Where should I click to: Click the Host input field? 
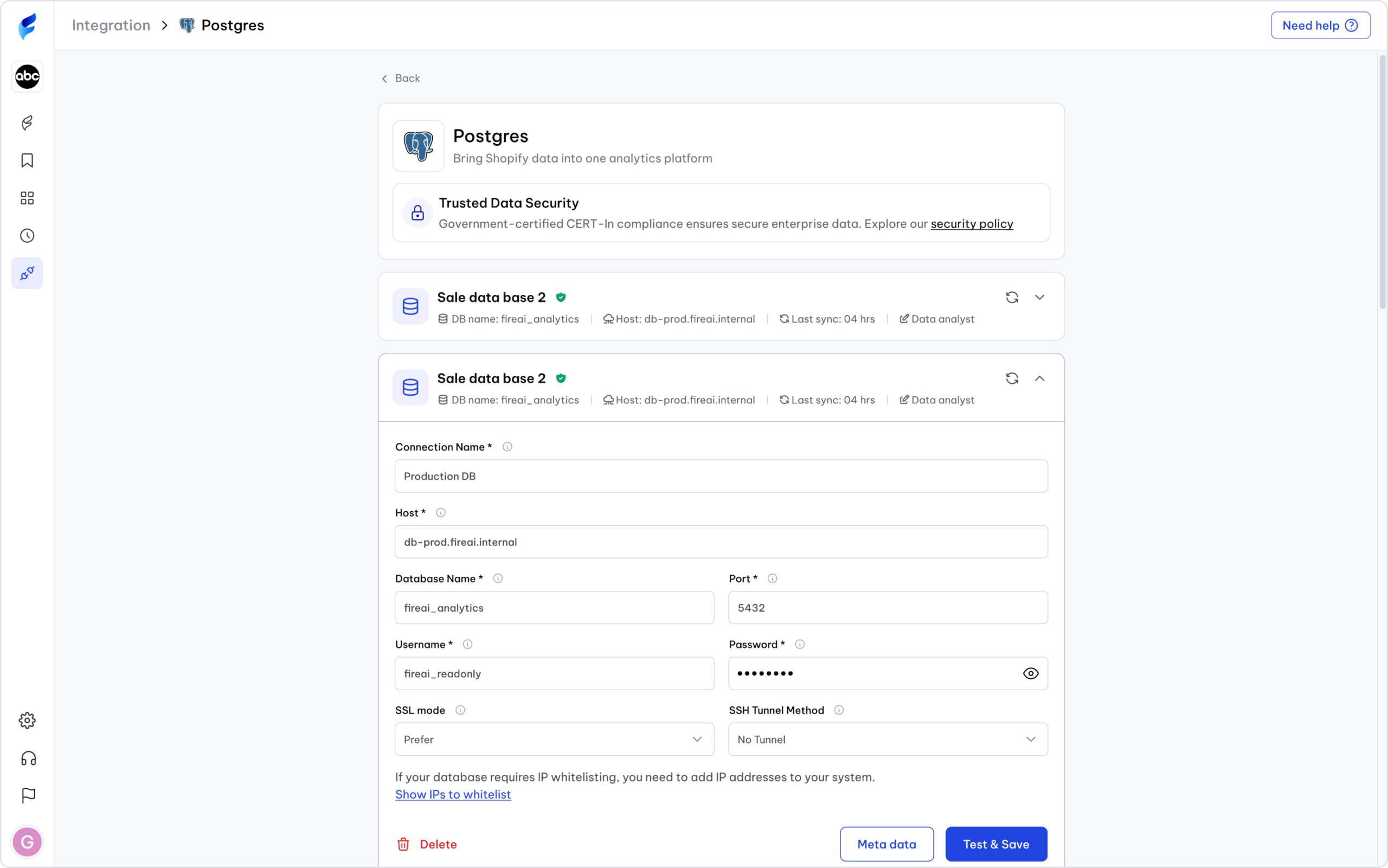[x=721, y=542]
